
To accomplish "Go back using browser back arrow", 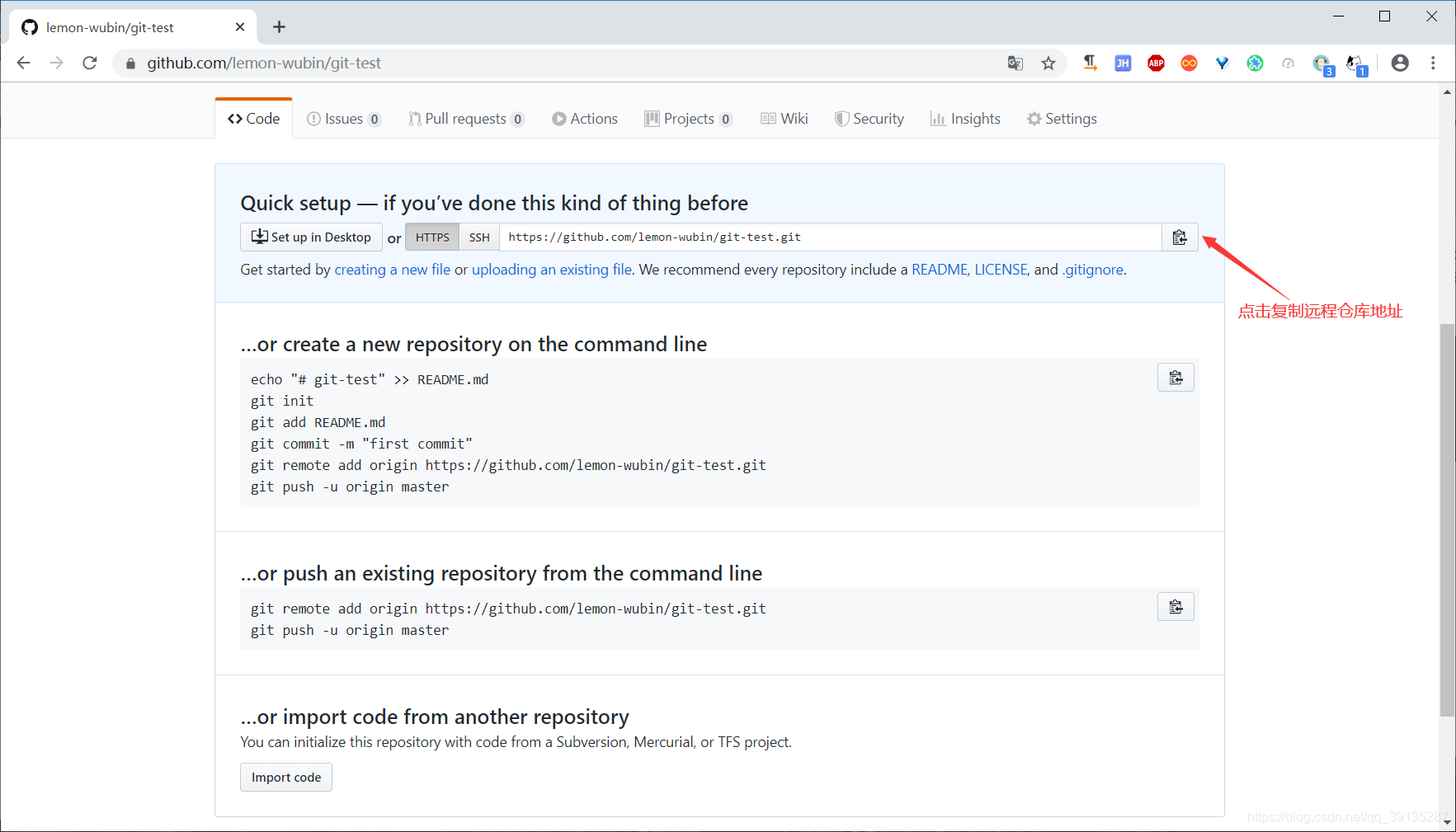I will pos(24,63).
